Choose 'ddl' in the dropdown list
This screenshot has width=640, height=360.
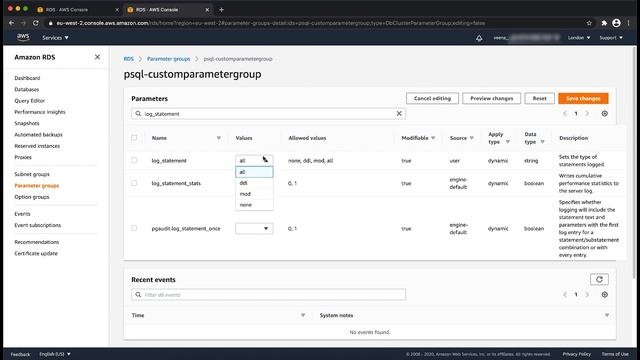(254, 183)
